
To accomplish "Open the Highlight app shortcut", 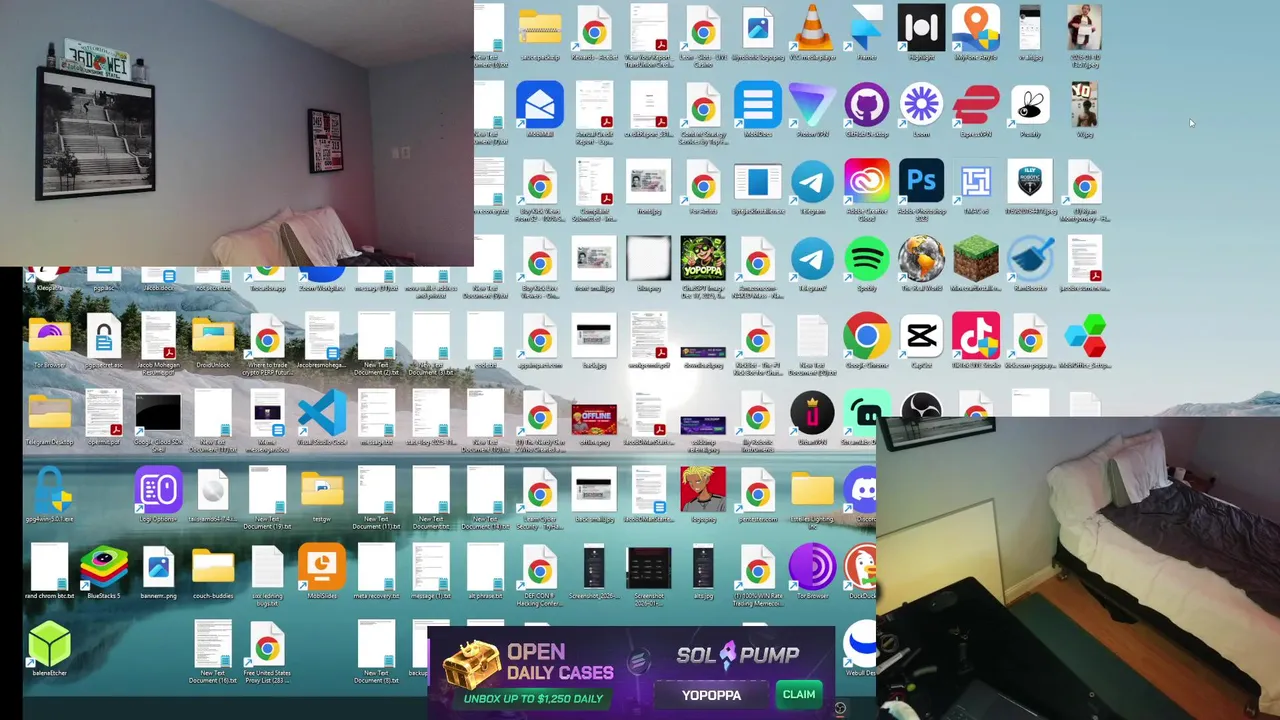I will click(x=921, y=29).
